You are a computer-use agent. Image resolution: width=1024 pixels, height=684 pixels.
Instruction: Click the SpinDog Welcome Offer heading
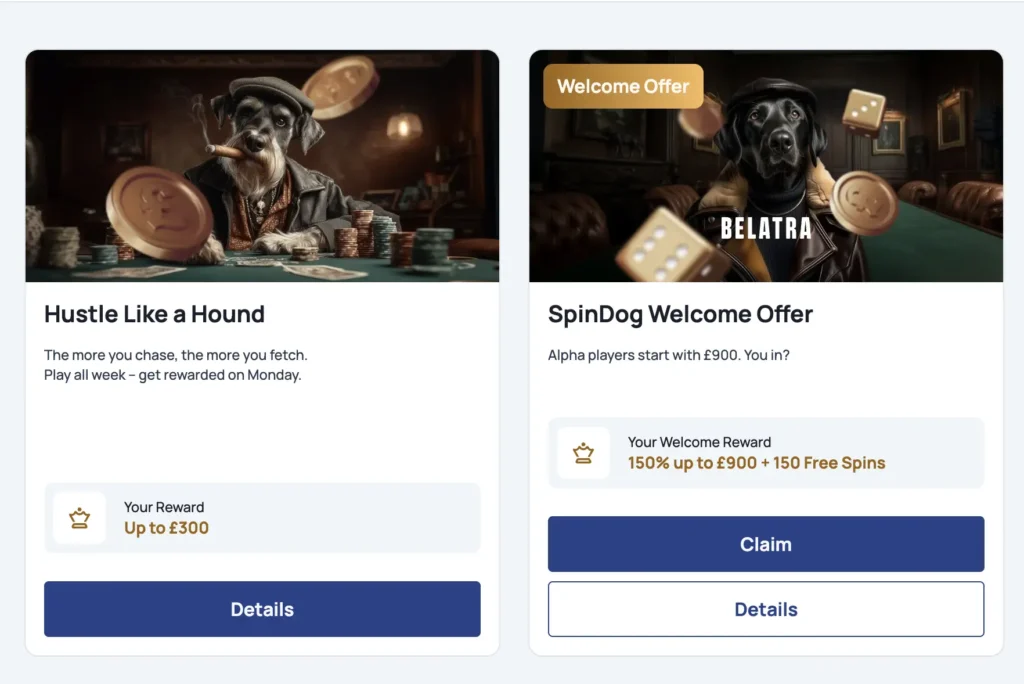click(680, 314)
